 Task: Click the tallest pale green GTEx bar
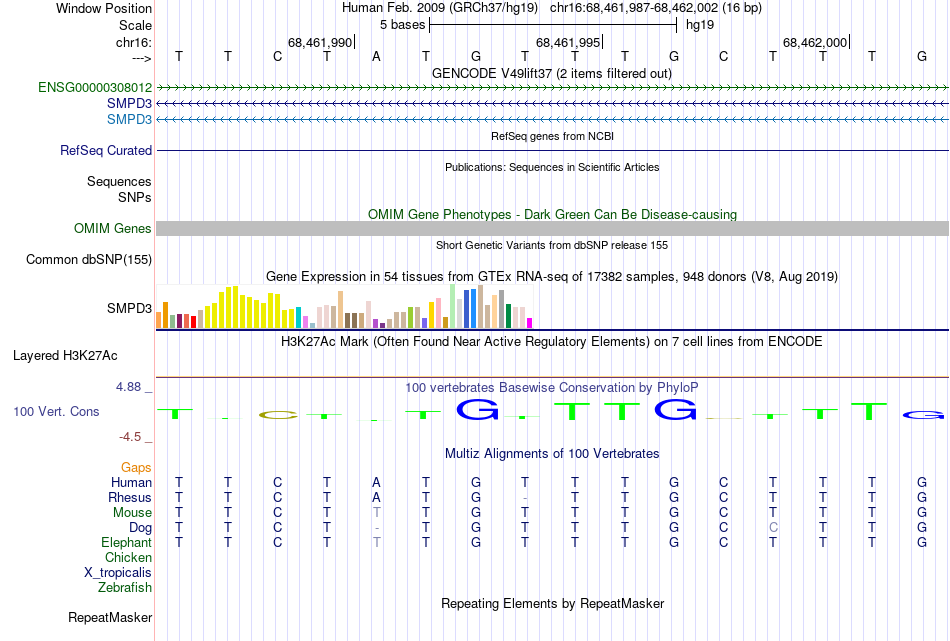453,307
